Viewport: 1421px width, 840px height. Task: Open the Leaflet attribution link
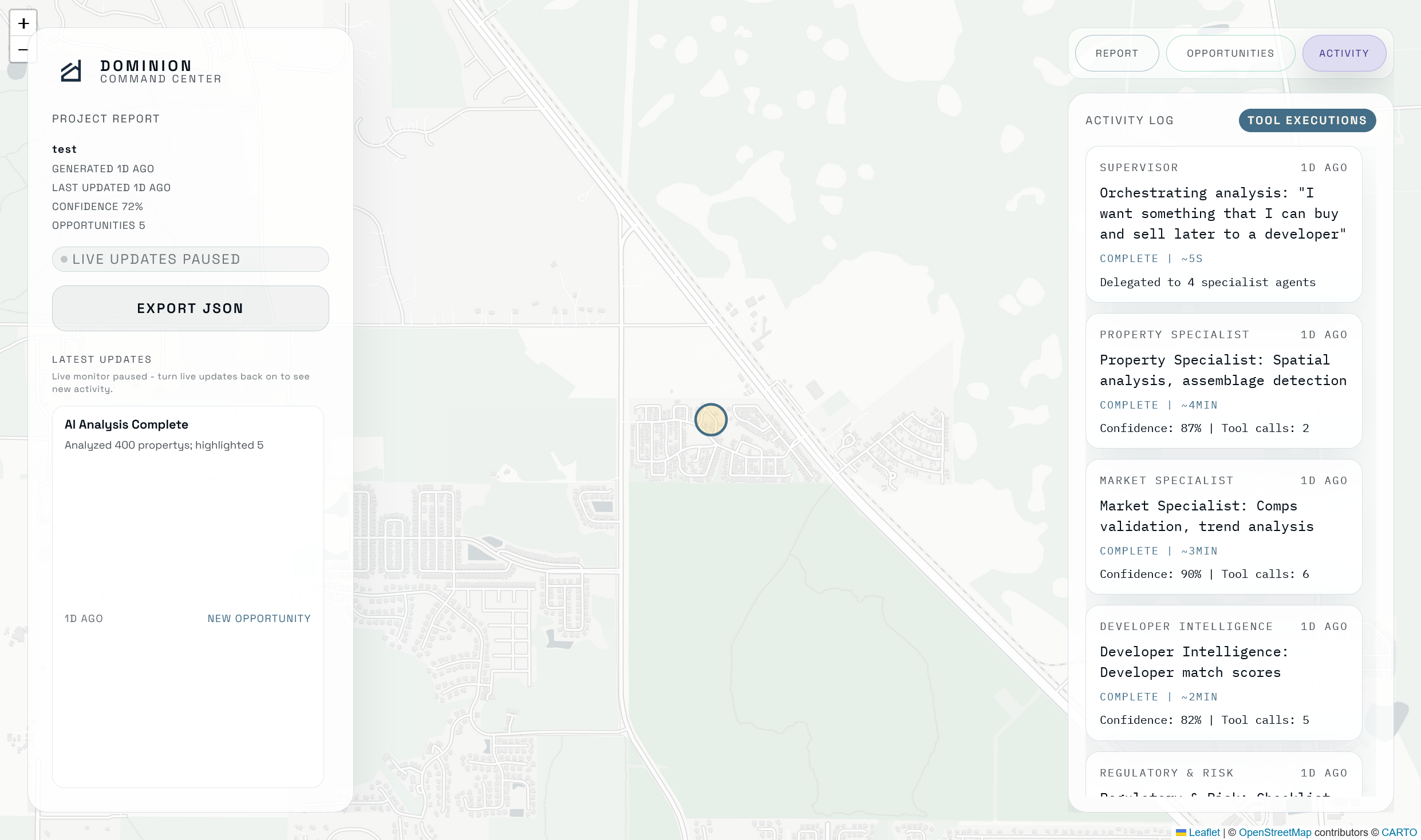(1204, 833)
